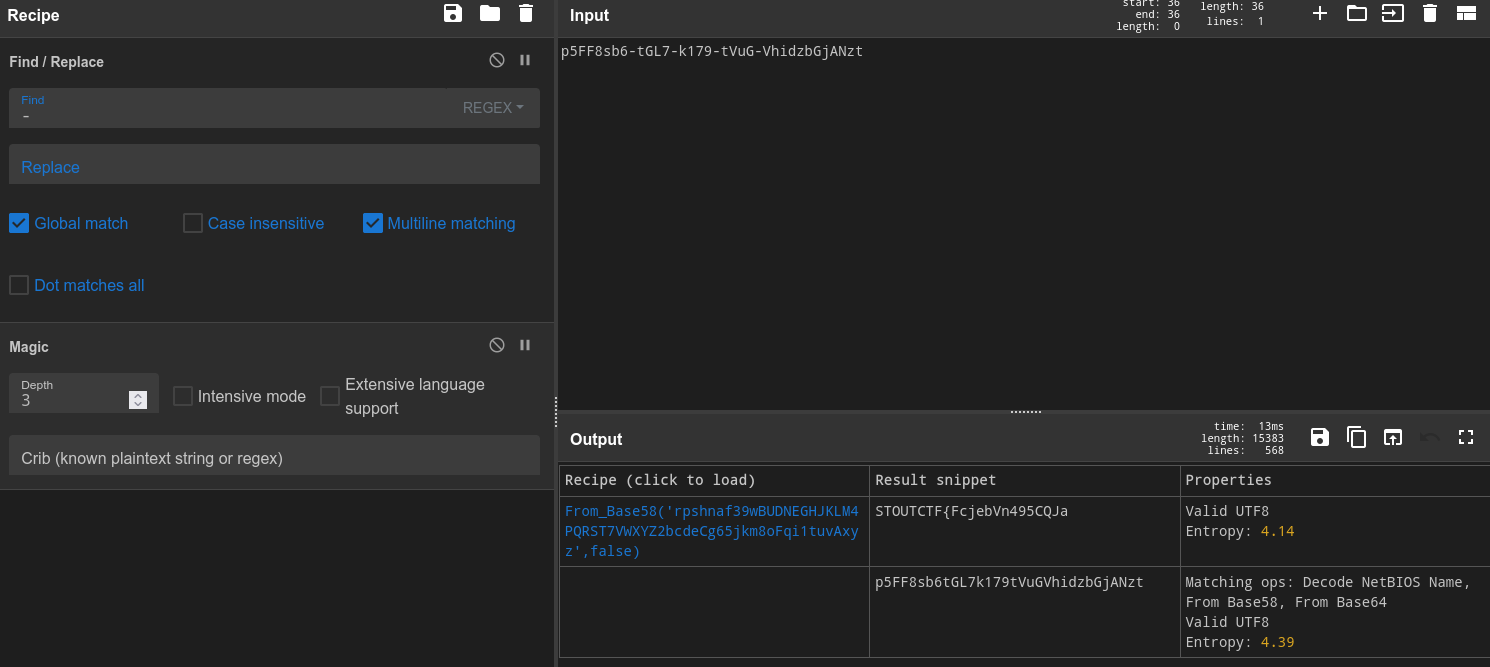
Task: Adjust the Depth stepper arrows
Action: pos(138,400)
